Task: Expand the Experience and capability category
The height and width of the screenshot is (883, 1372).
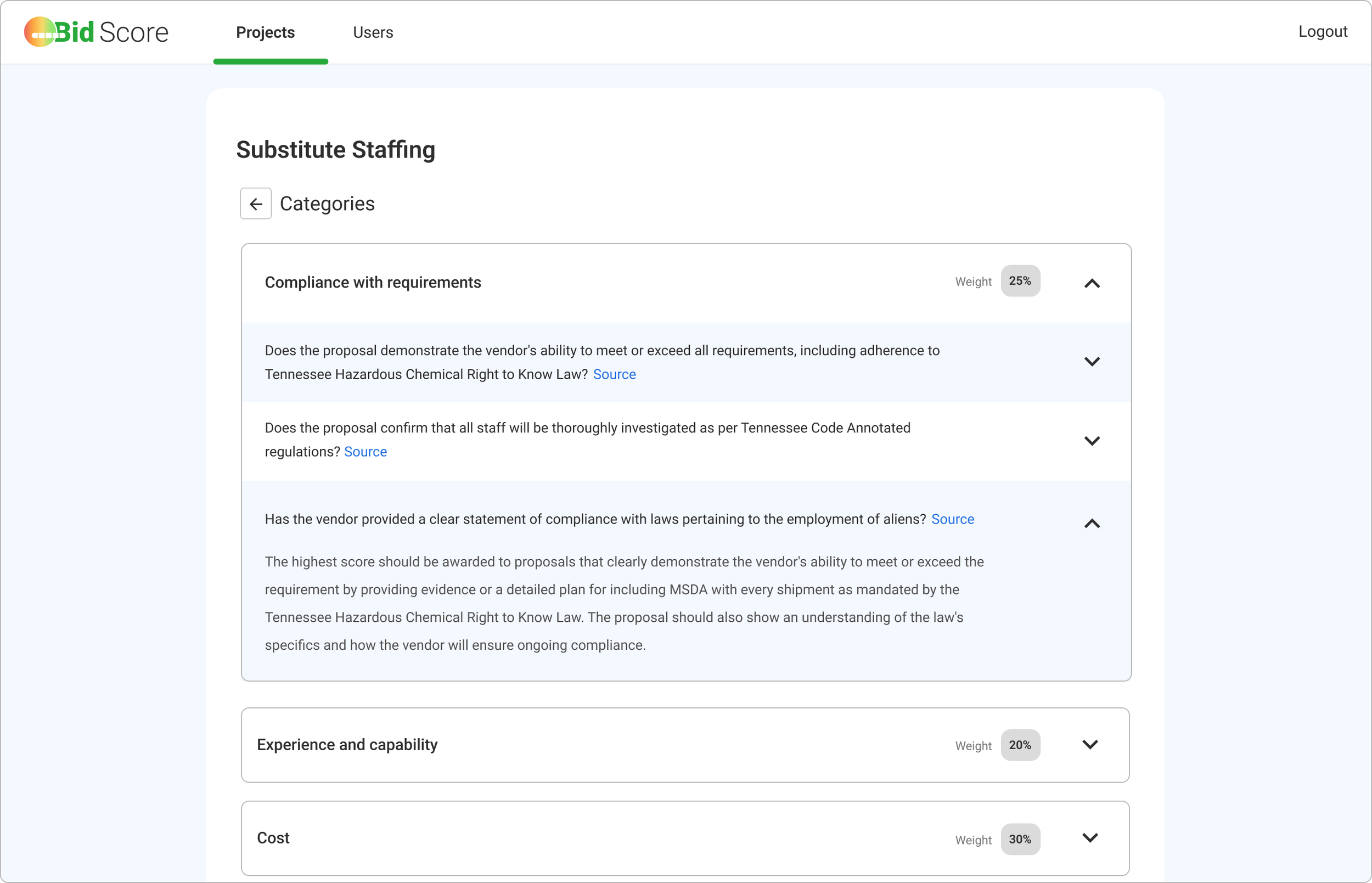Action: coord(1089,744)
